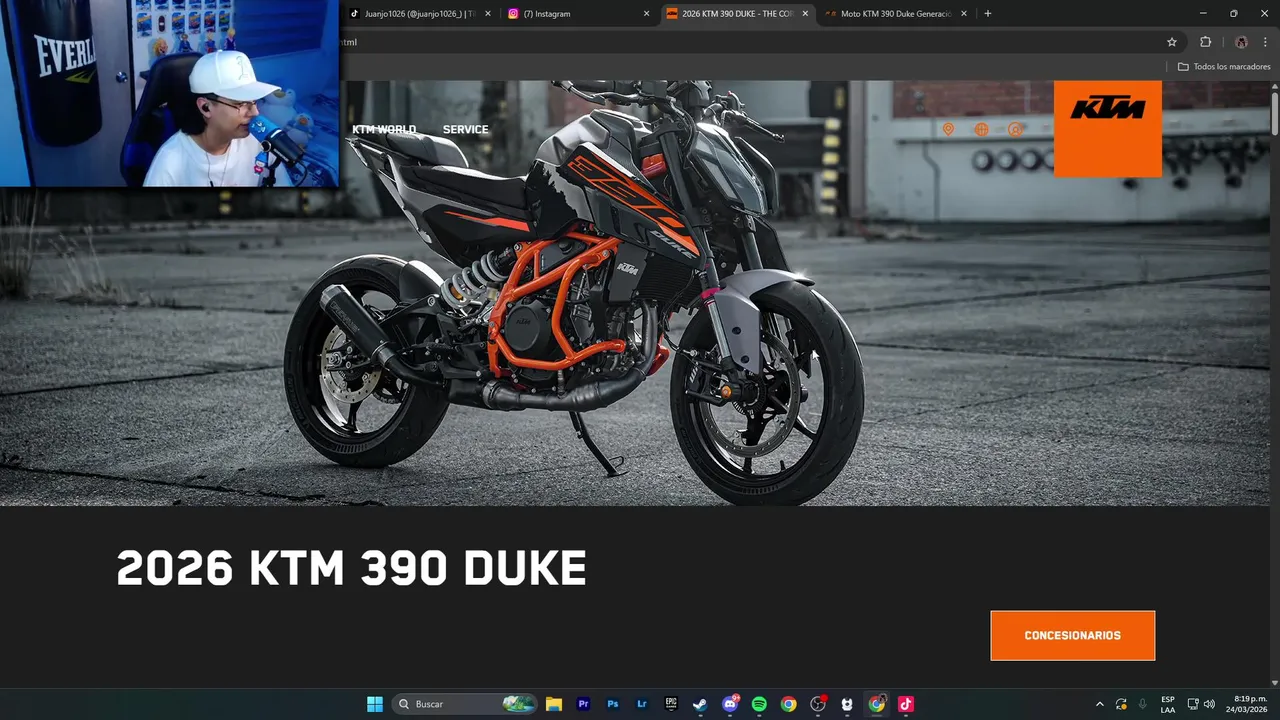Screen dimensions: 1280x720
Task: Open the dealer locator pin icon
Action: [x=948, y=129]
